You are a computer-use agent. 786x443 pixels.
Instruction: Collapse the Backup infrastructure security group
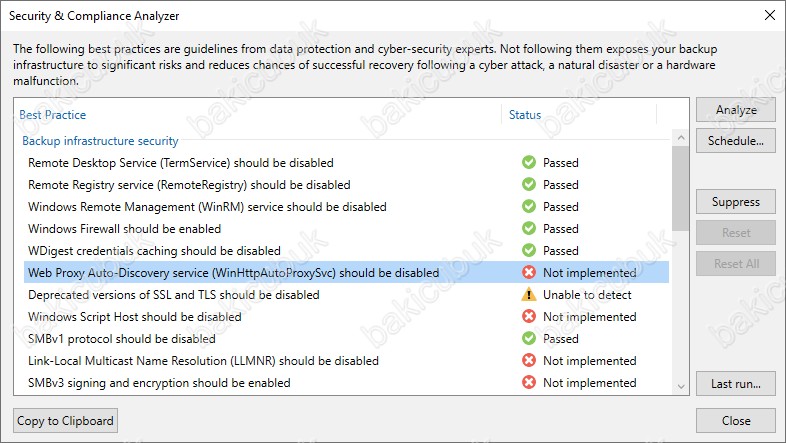click(100, 141)
